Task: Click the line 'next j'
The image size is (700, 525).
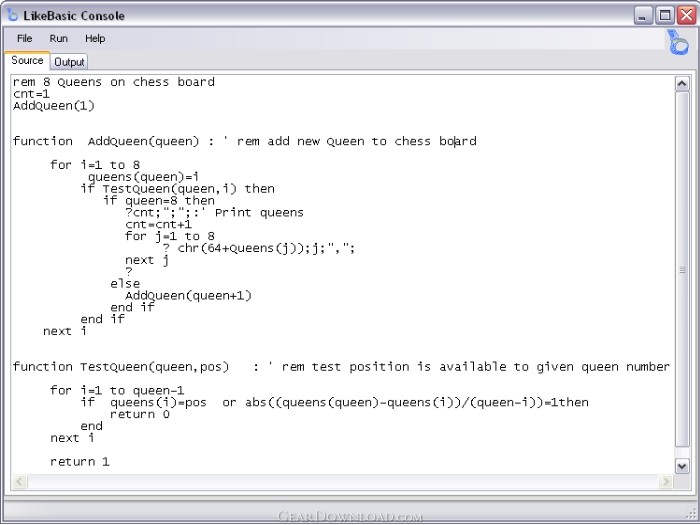Action: pyautogui.click(x=147, y=260)
